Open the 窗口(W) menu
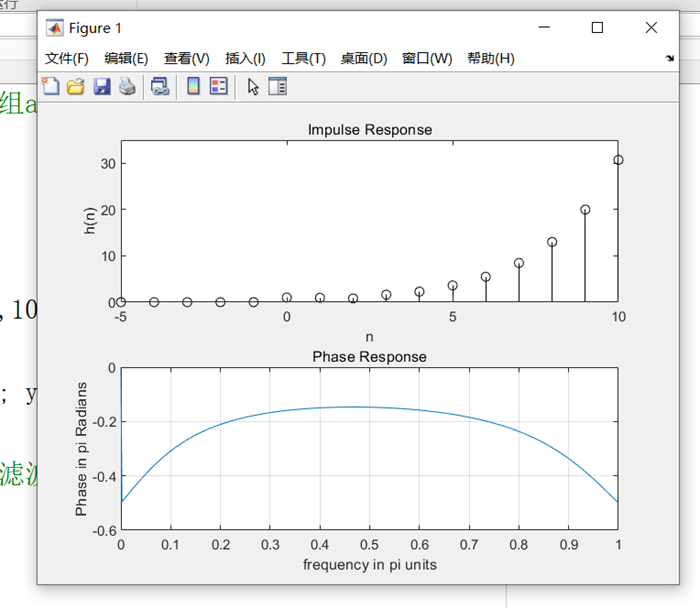 [x=427, y=58]
